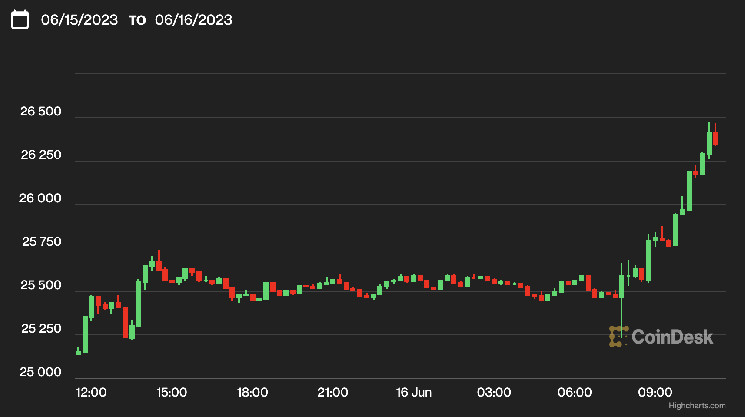The image size is (745, 417).
Task: Click the CoinDesk watermark text
Action: pos(672,337)
